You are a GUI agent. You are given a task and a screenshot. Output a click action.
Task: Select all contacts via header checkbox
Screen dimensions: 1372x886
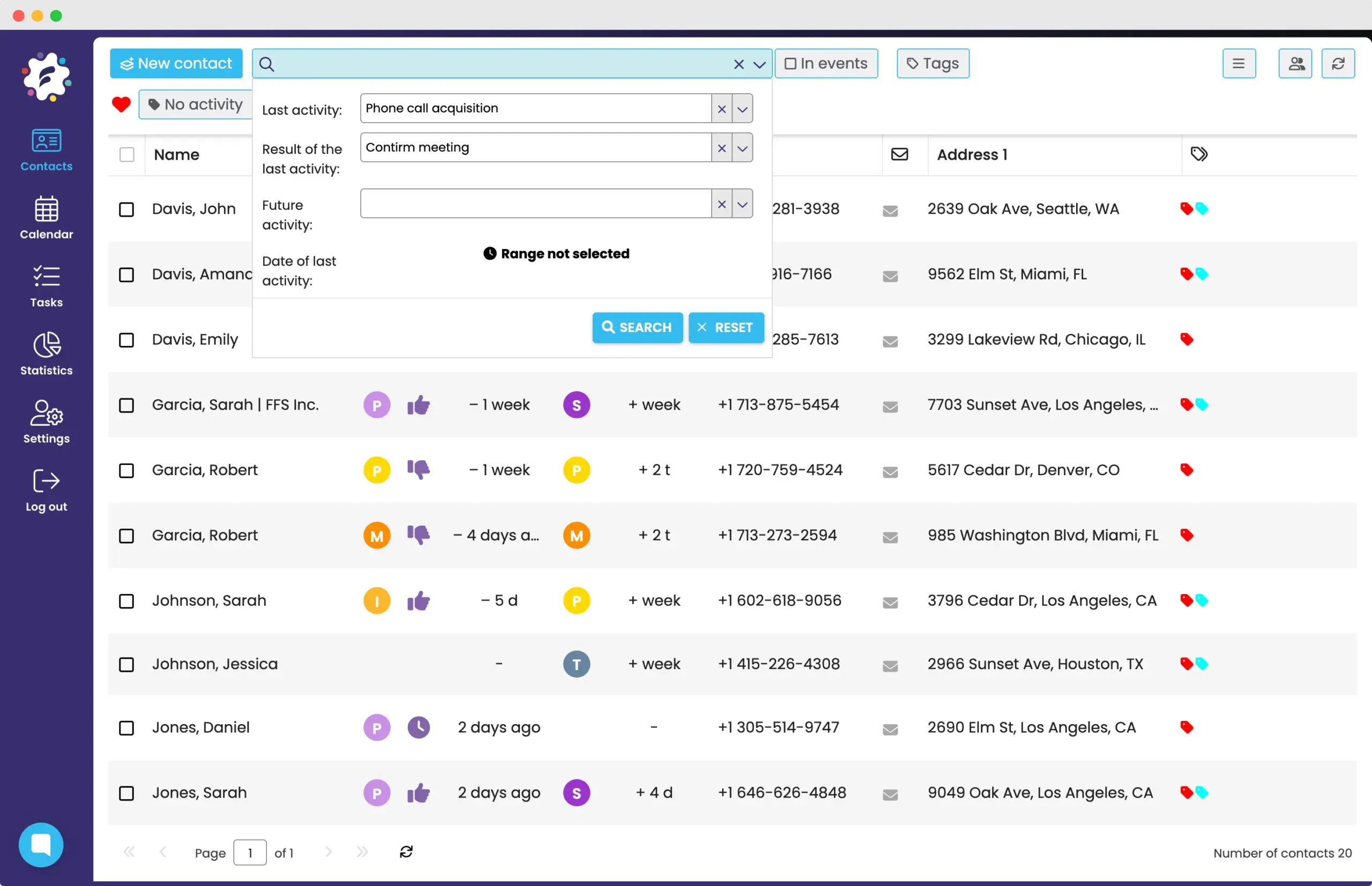point(126,154)
